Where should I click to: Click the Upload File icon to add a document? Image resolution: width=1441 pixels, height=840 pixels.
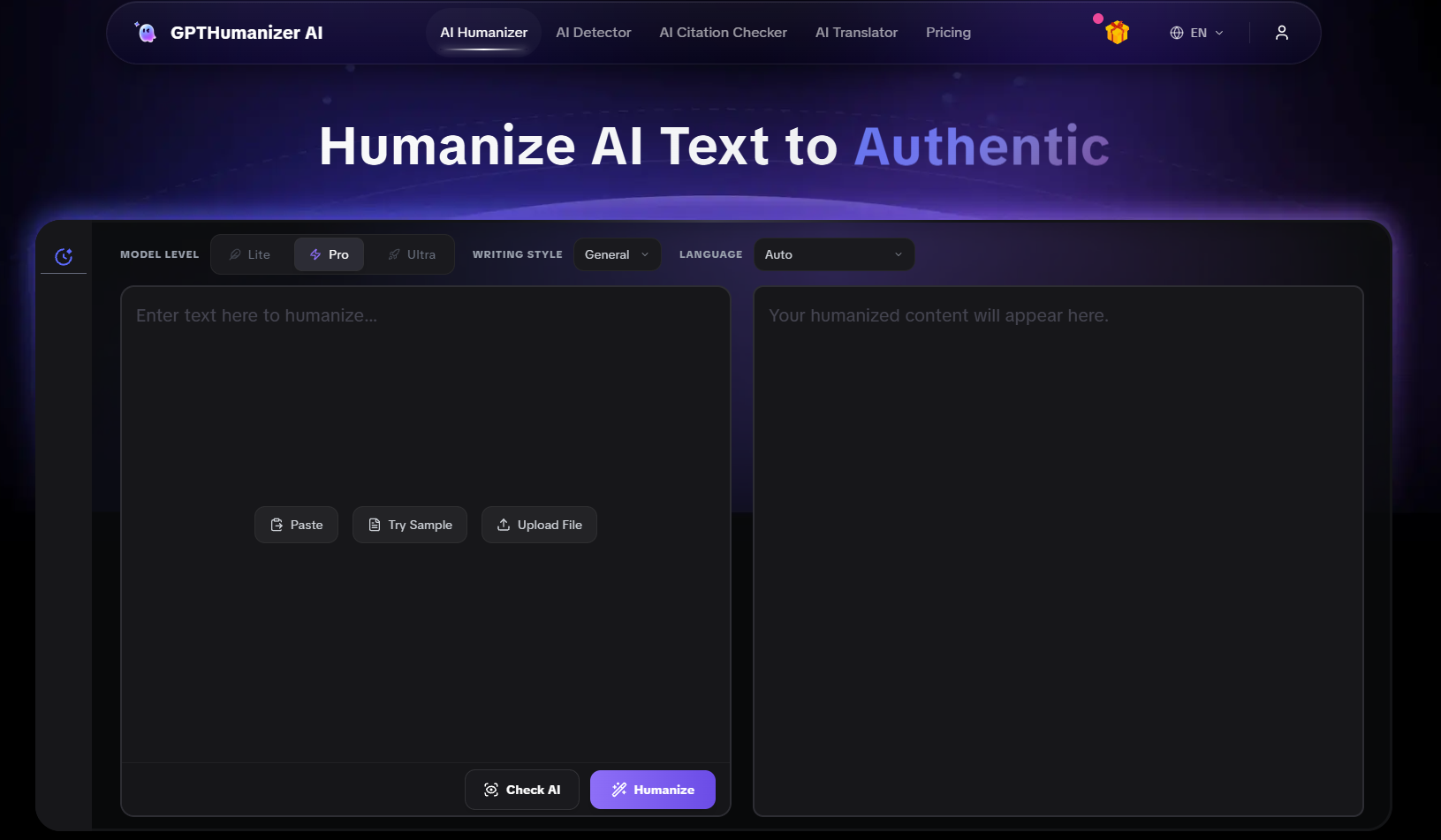coord(539,524)
